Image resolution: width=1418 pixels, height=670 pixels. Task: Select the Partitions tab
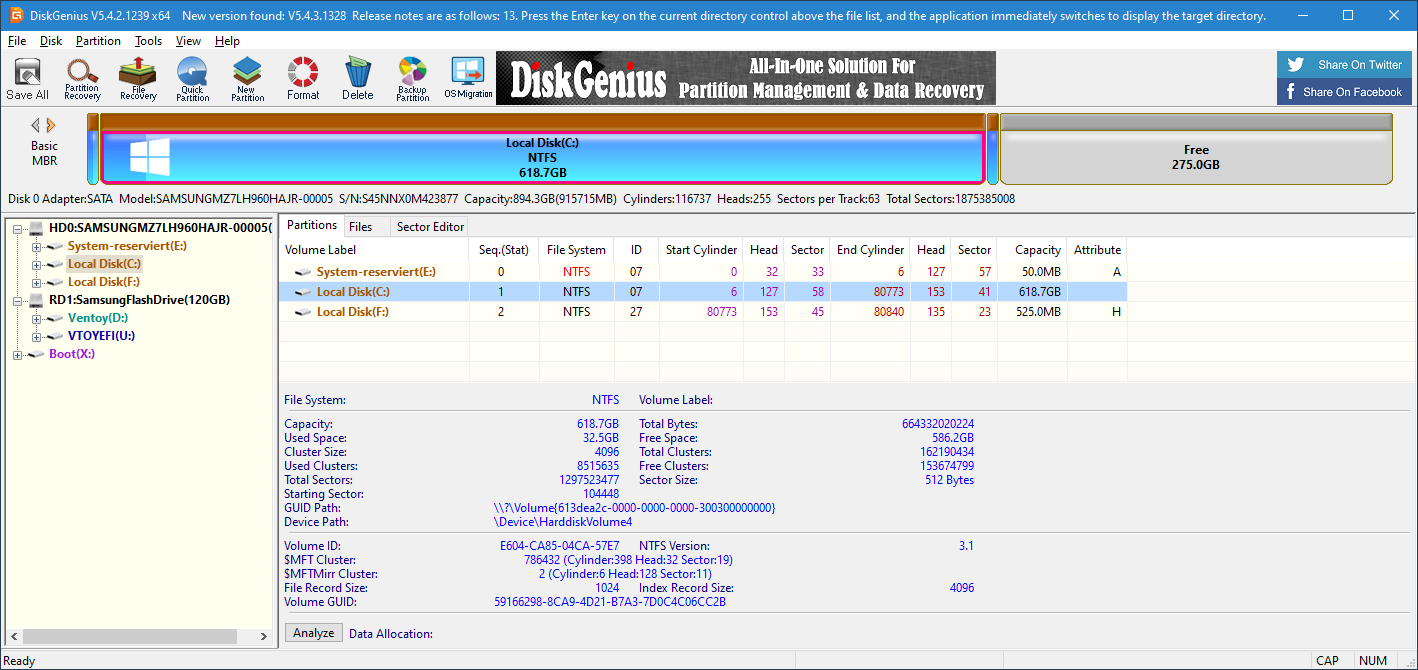click(312, 225)
